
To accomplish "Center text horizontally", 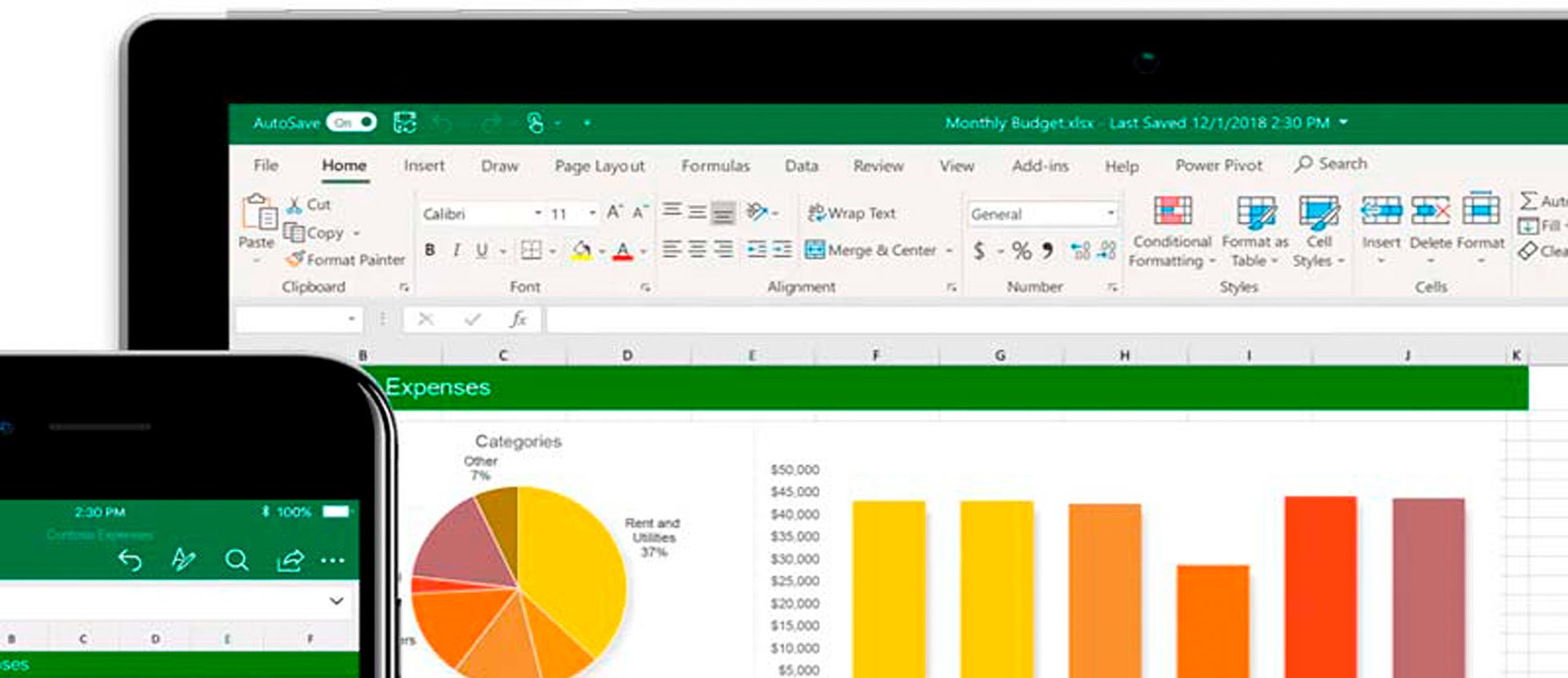I will (697, 249).
